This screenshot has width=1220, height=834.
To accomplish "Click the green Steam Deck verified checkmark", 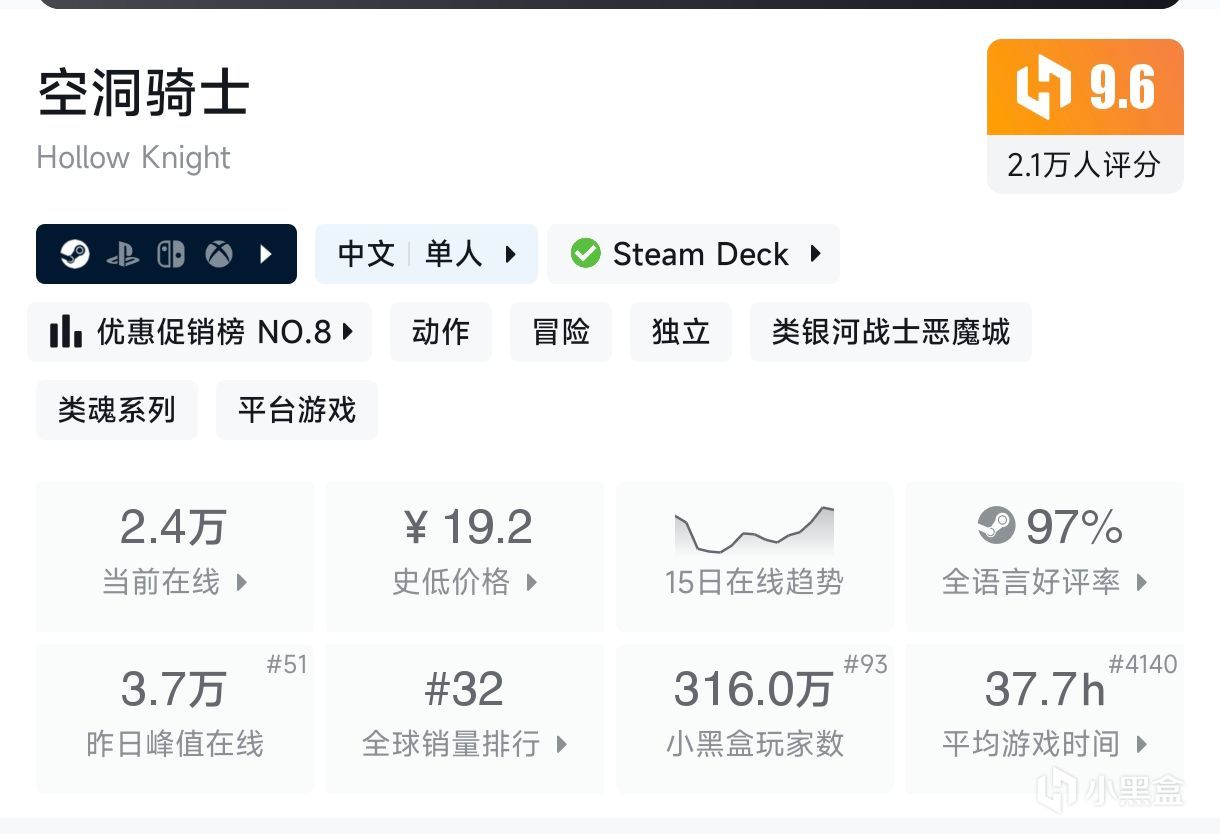I will coord(585,254).
